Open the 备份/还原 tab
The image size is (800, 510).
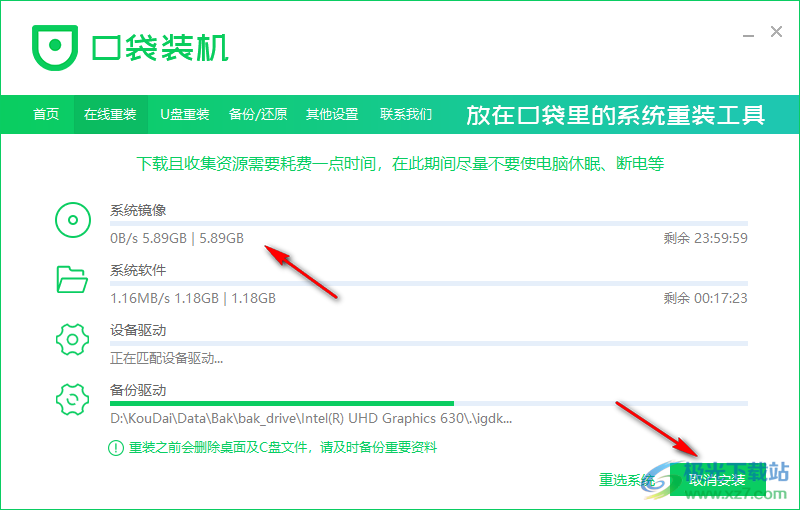pyautogui.click(x=257, y=114)
